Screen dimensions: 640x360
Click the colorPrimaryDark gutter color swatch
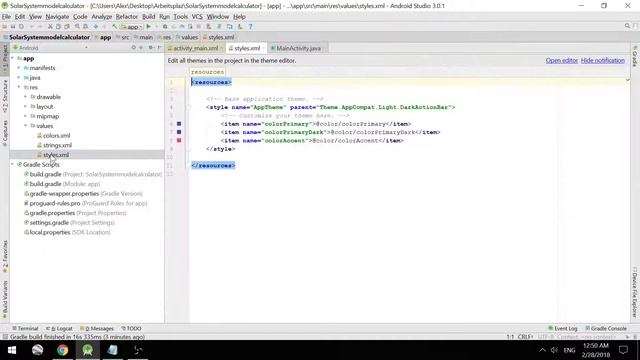point(179,132)
